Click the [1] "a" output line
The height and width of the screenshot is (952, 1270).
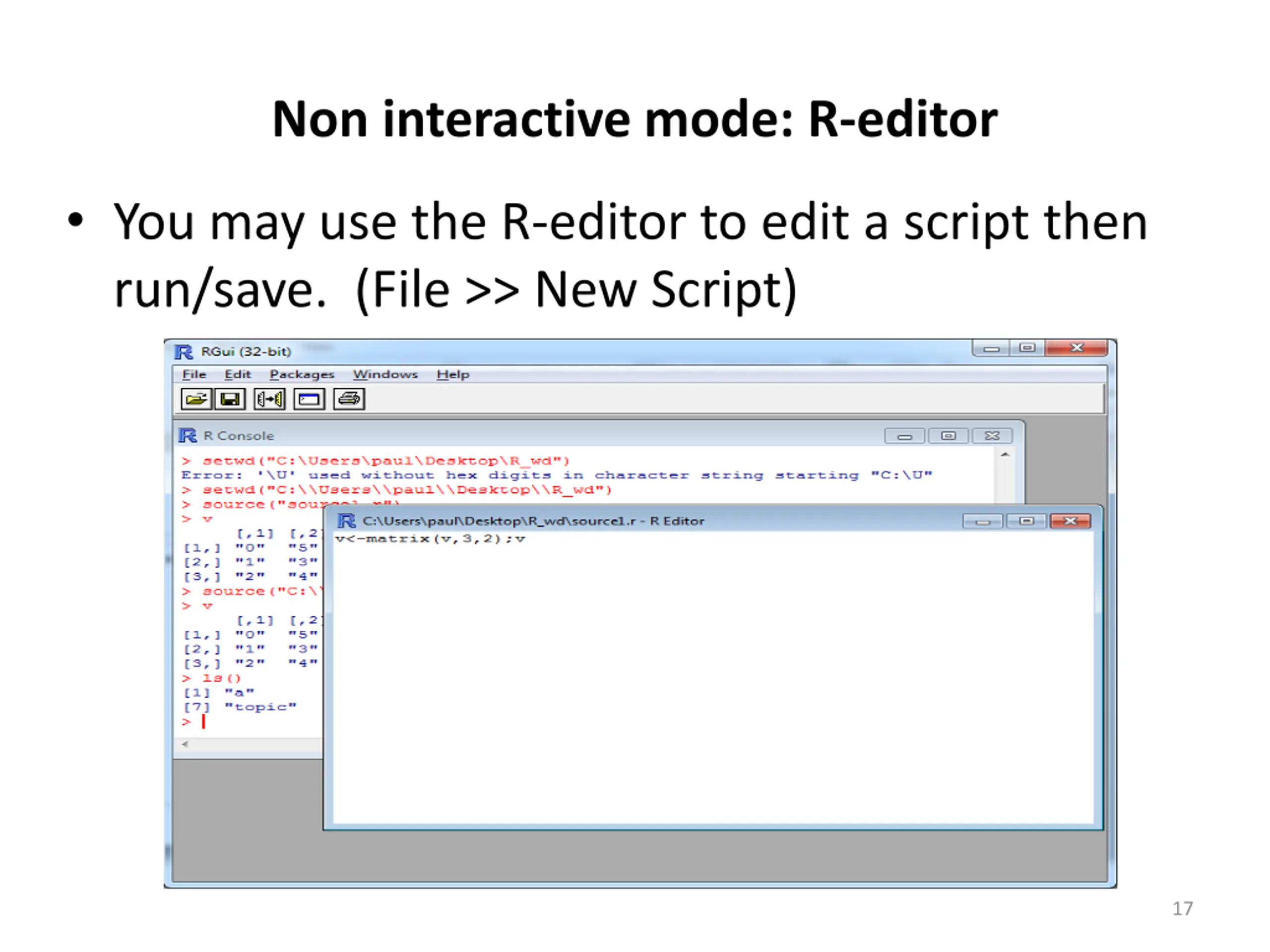[x=219, y=693]
